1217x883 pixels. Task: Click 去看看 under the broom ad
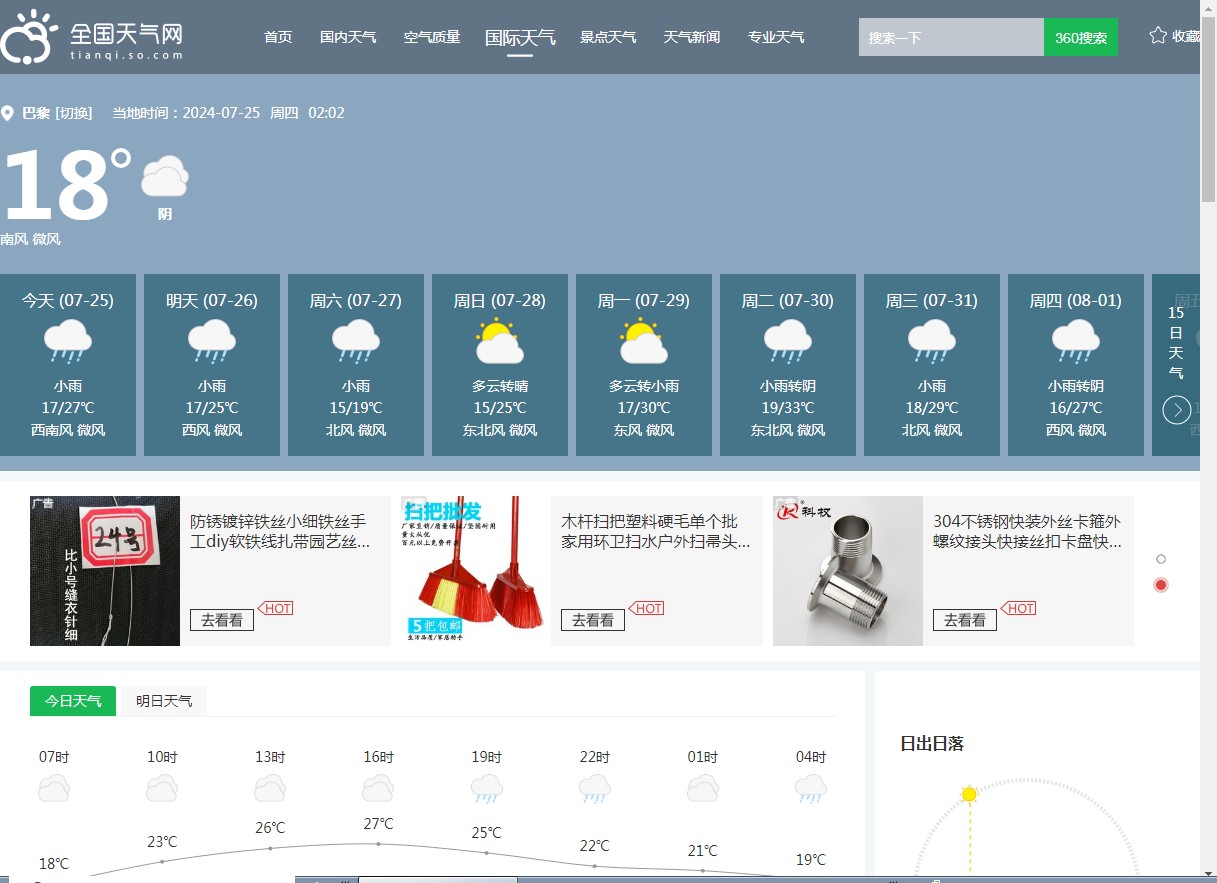(593, 620)
